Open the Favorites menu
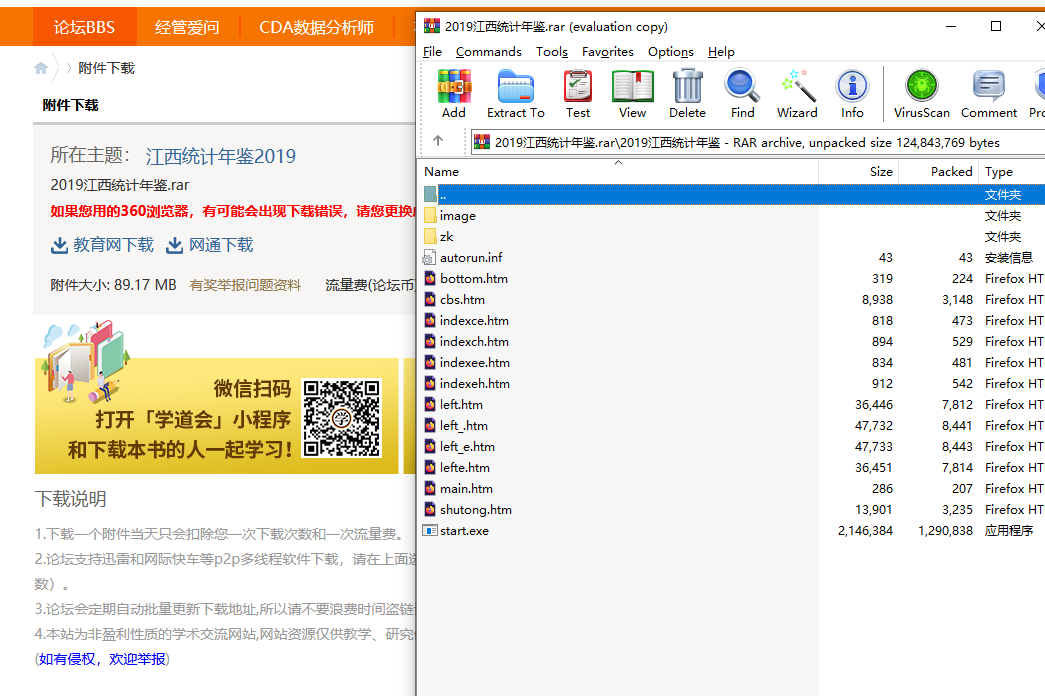 pos(607,51)
